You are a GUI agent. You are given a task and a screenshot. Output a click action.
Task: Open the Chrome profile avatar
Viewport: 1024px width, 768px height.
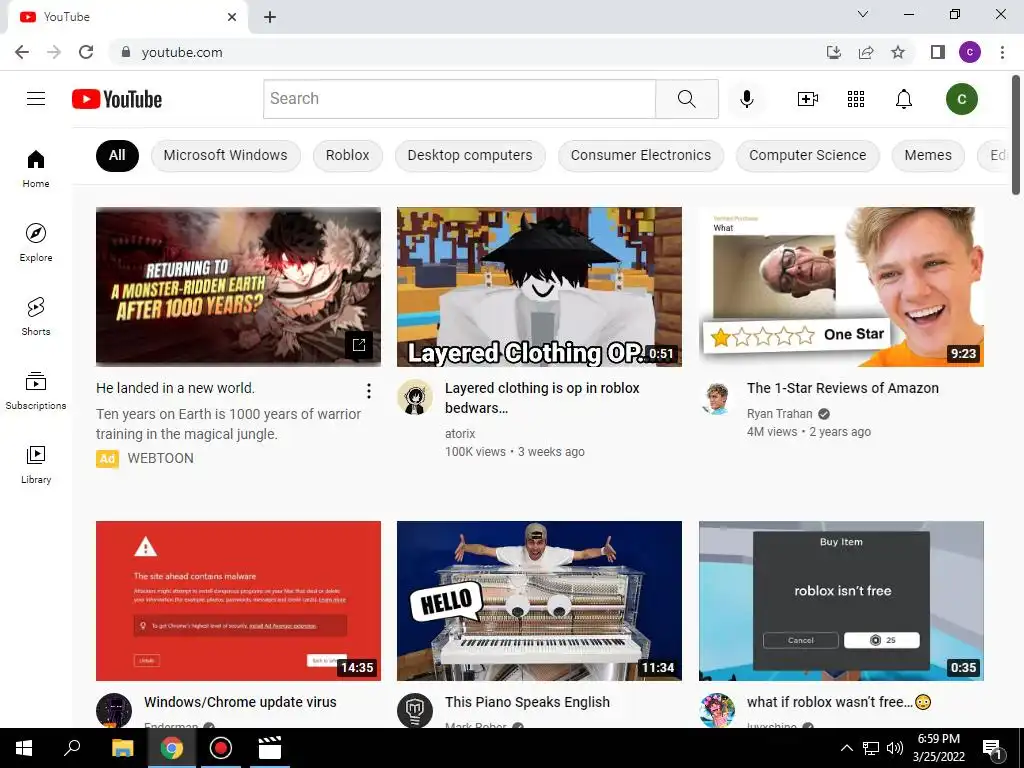click(970, 52)
